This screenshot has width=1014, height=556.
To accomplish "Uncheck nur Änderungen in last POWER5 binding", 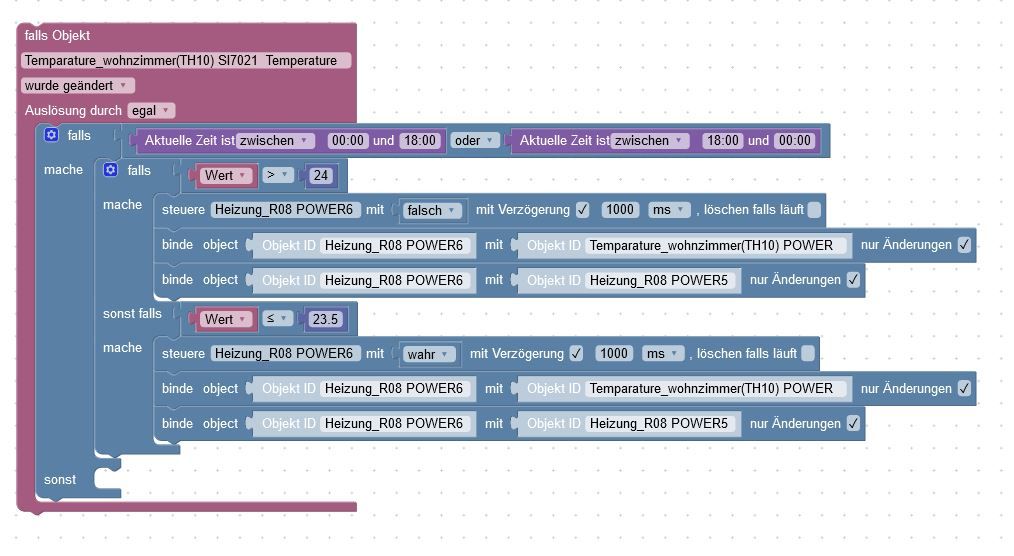I will pos(853,423).
